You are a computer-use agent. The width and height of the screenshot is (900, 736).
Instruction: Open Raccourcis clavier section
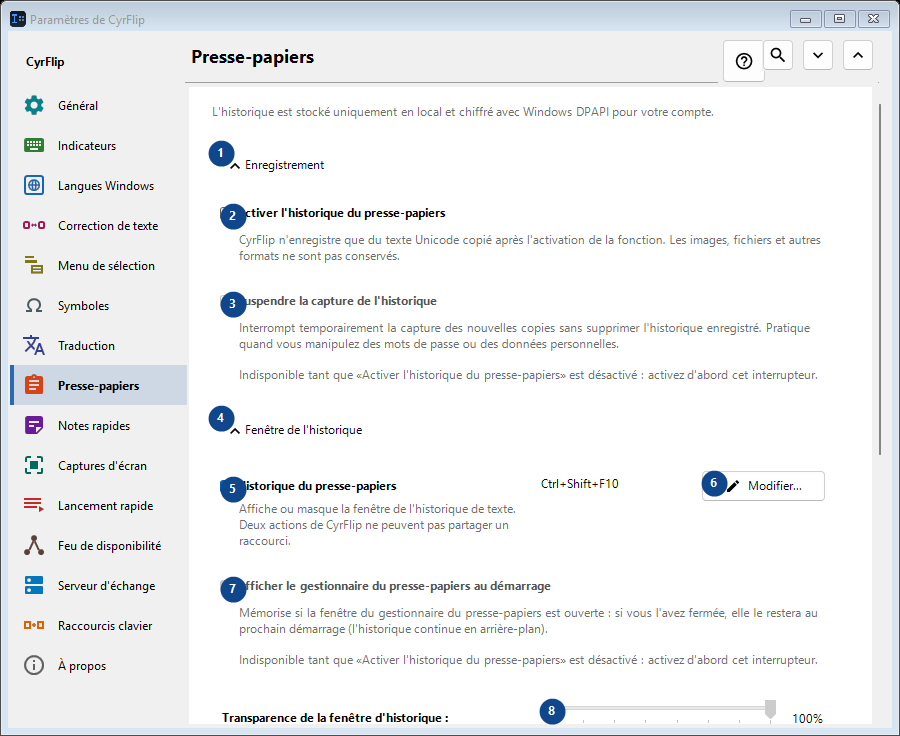(99, 625)
